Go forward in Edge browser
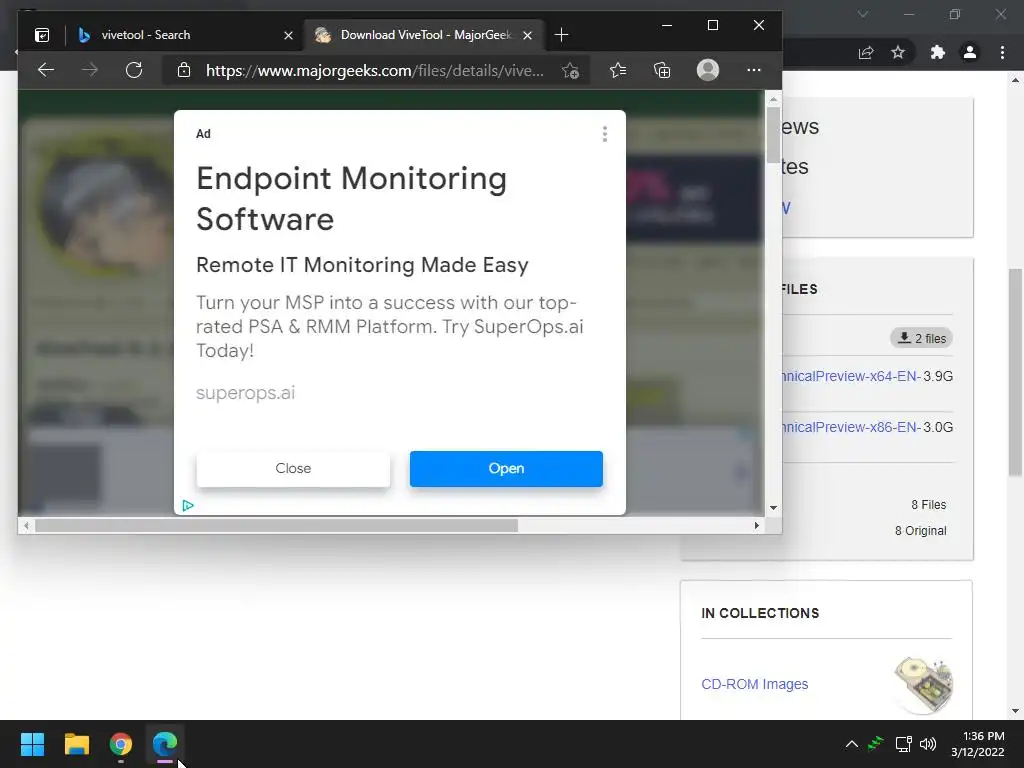Image resolution: width=1024 pixels, height=768 pixels. click(90, 70)
